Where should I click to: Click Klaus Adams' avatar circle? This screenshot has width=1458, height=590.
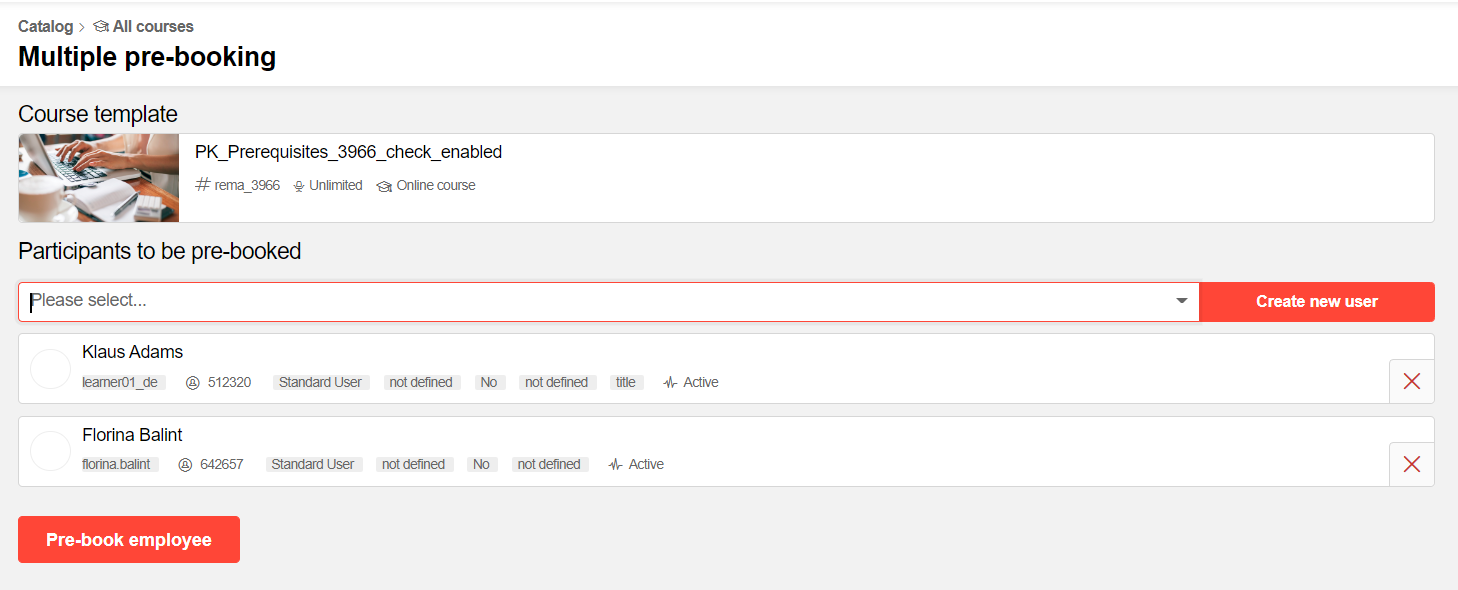50,369
